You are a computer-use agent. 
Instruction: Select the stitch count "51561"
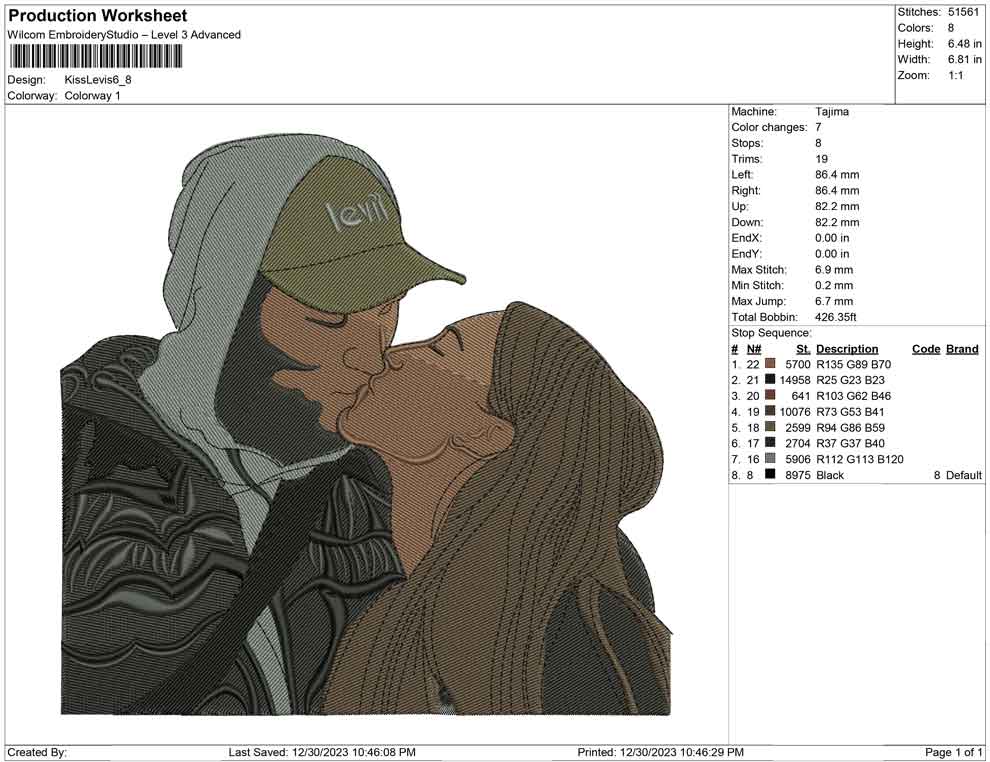963,12
